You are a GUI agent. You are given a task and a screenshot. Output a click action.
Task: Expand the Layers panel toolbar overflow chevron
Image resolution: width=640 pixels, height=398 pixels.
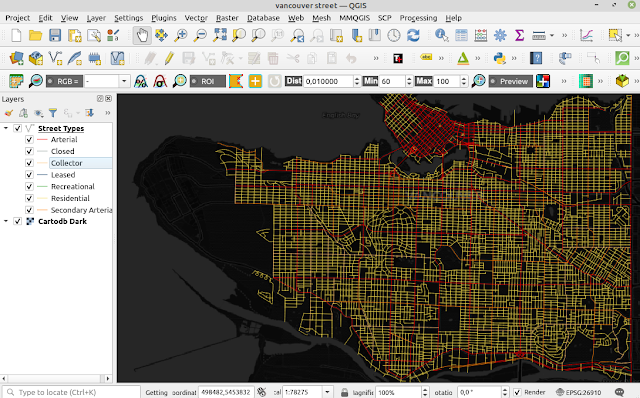(108, 113)
